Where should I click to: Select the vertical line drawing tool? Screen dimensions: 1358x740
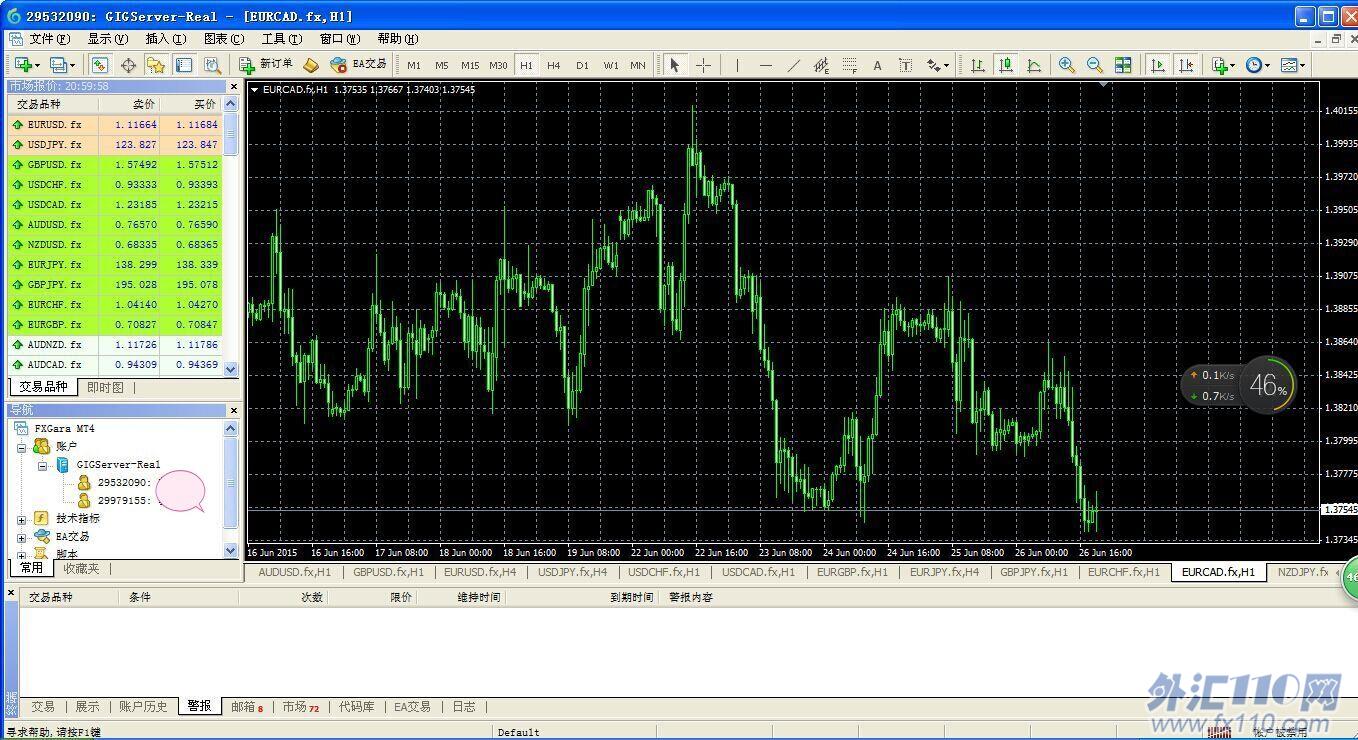pos(737,65)
